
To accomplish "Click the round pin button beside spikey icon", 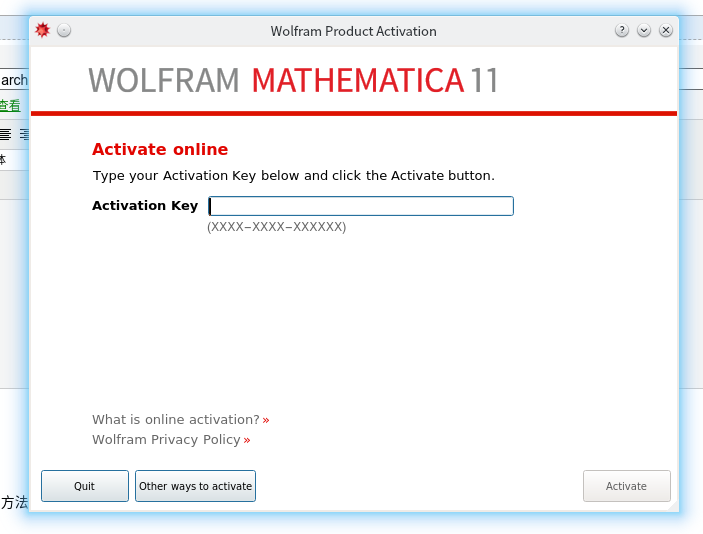I will click(x=64, y=30).
